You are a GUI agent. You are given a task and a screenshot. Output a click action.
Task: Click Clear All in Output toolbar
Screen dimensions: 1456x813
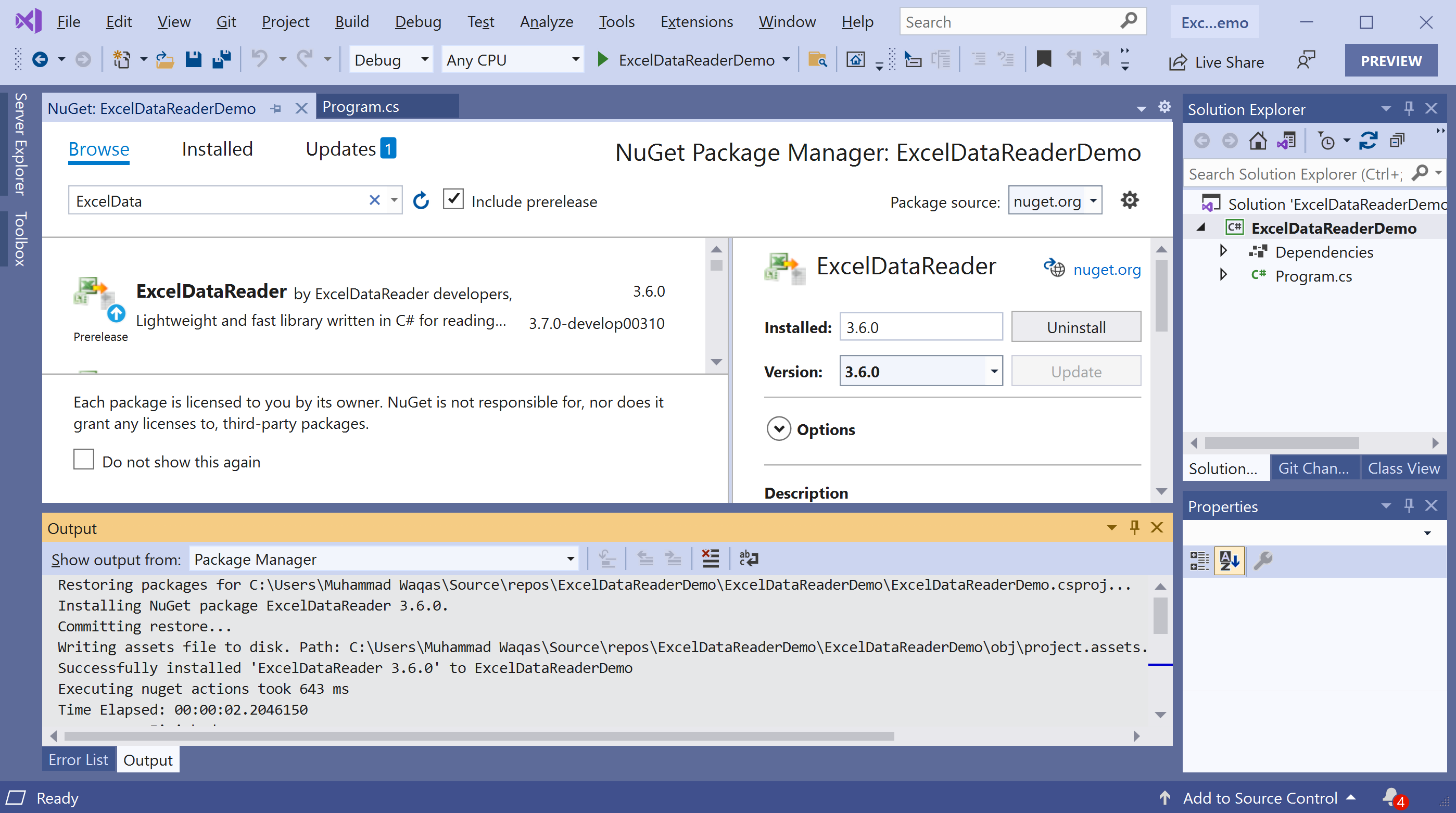point(710,558)
